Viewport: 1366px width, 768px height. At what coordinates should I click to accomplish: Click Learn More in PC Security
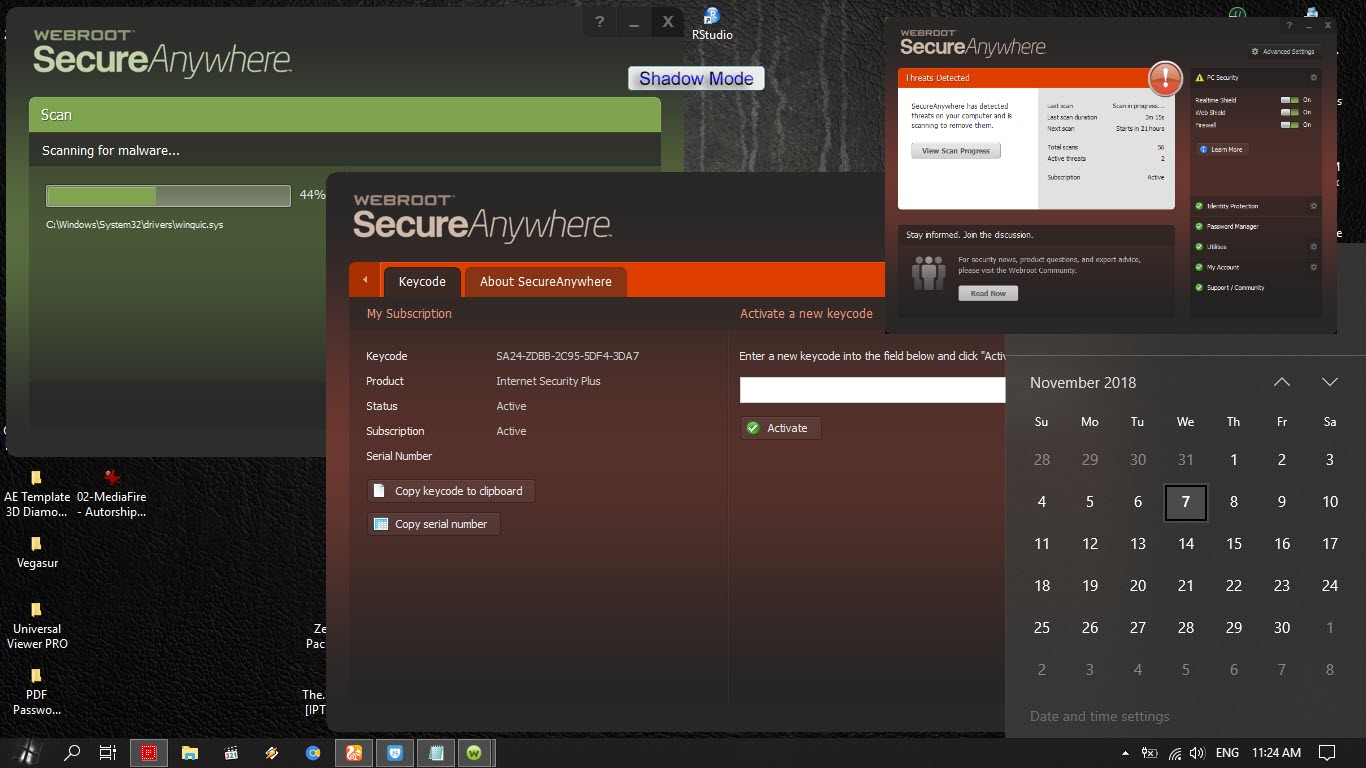tap(1221, 149)
